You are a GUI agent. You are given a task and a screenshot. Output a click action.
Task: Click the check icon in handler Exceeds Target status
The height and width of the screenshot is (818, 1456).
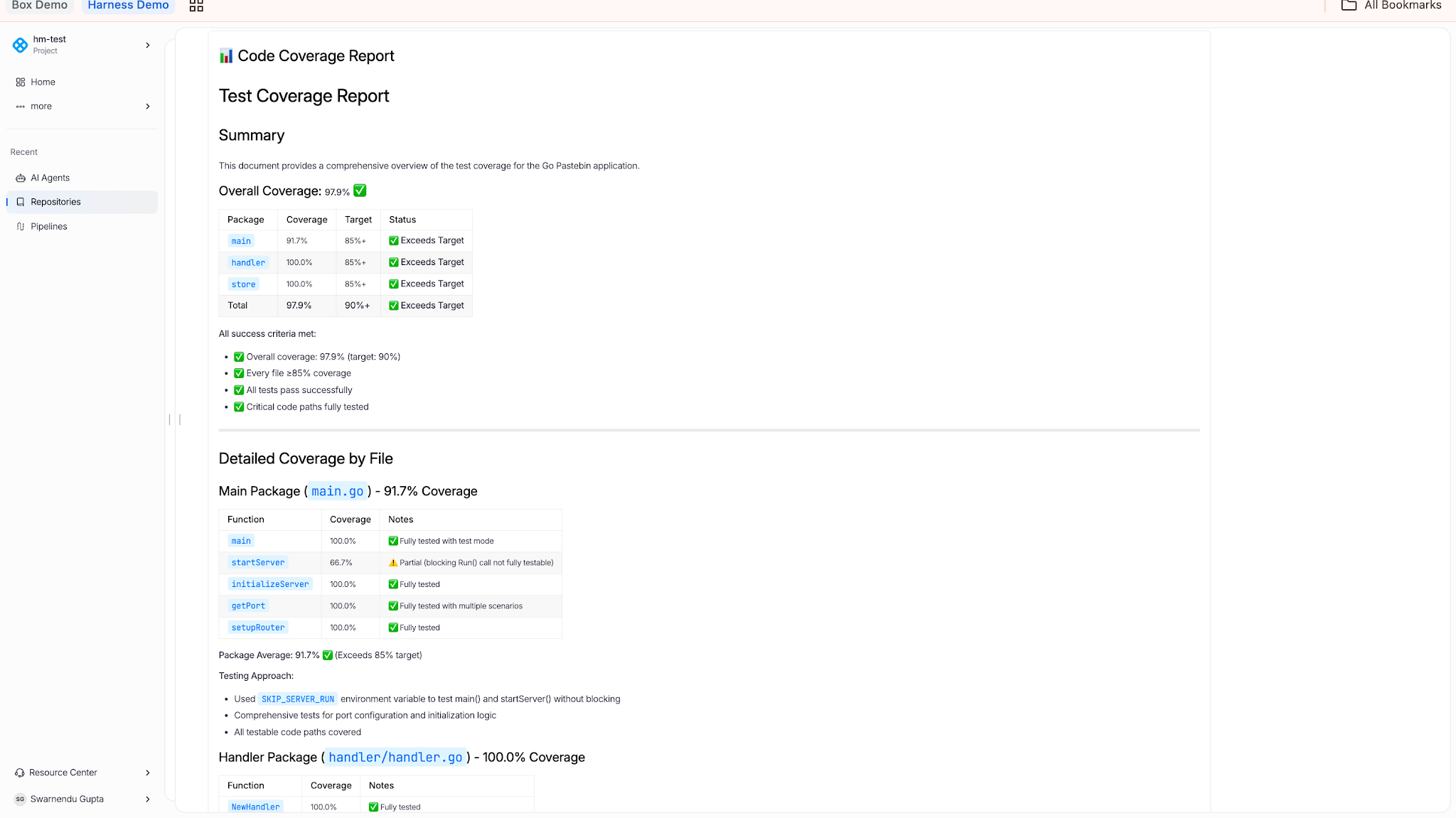[x=394, y=262]
